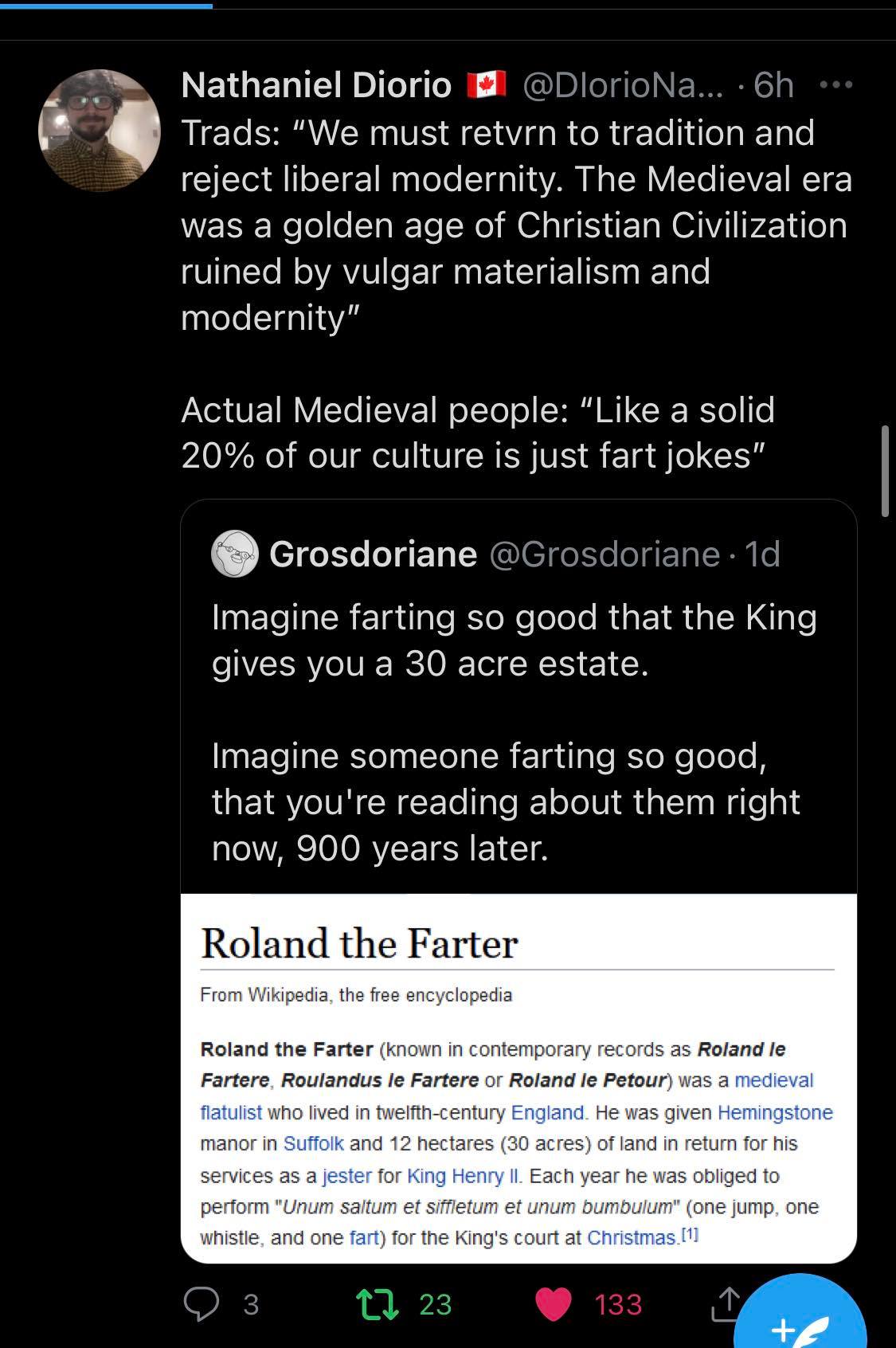Screen dimensions: 896x1348
Task: Tap the share upload icon
Action: [724, 1304]
